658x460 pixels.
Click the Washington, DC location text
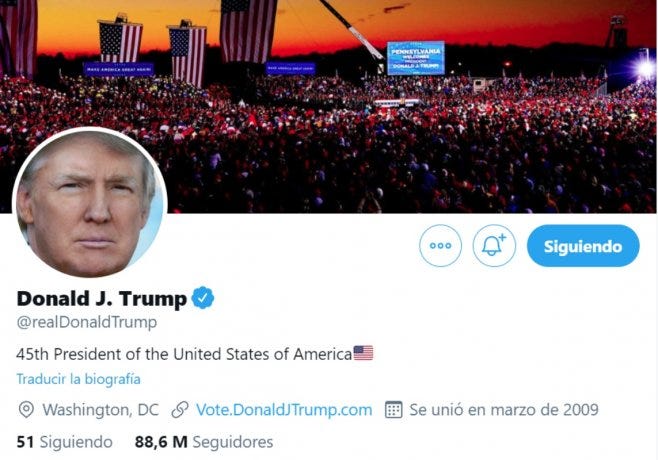pyautogui.click(x=101, y=410)
